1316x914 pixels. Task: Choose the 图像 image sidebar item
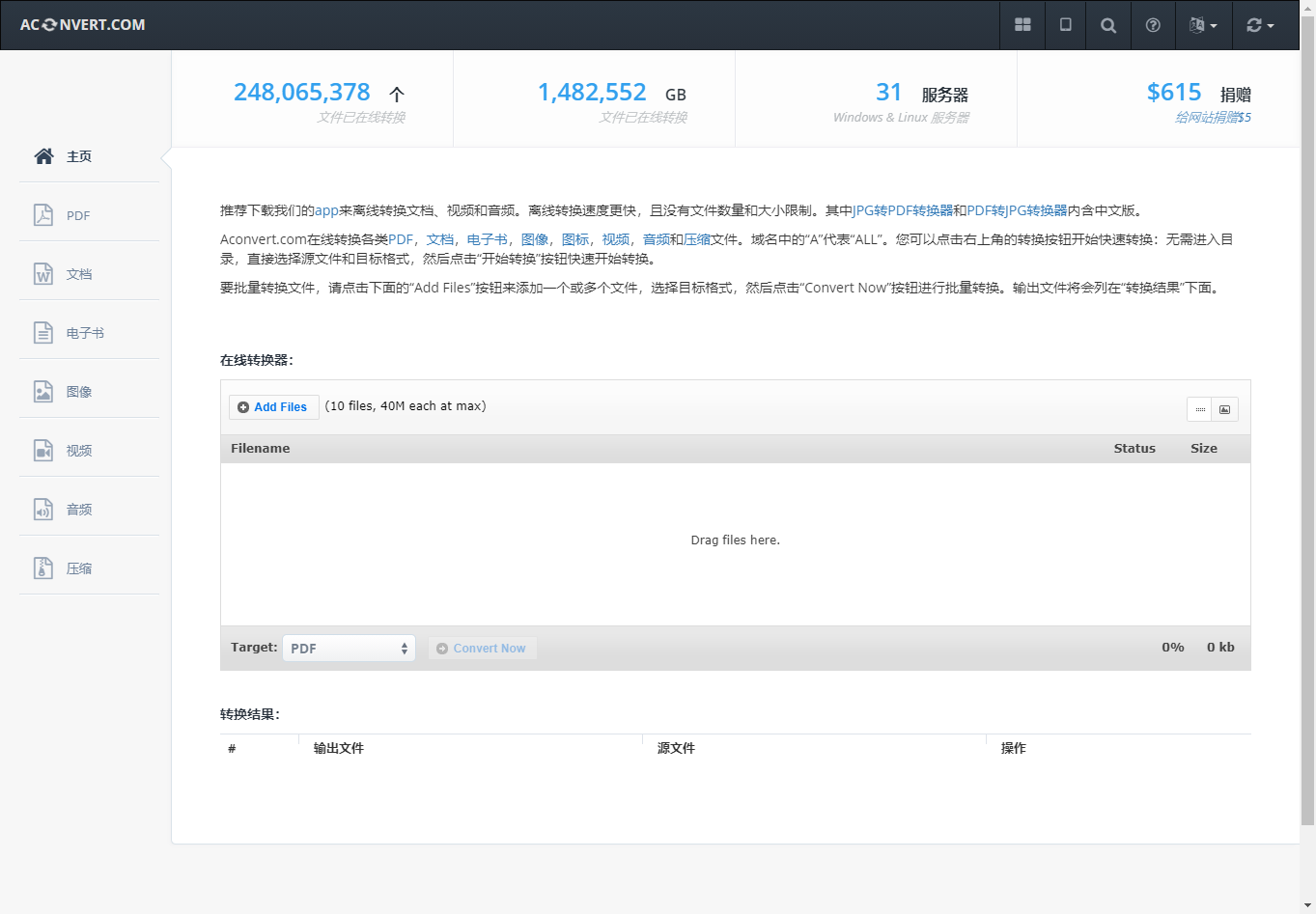(89, 392)
